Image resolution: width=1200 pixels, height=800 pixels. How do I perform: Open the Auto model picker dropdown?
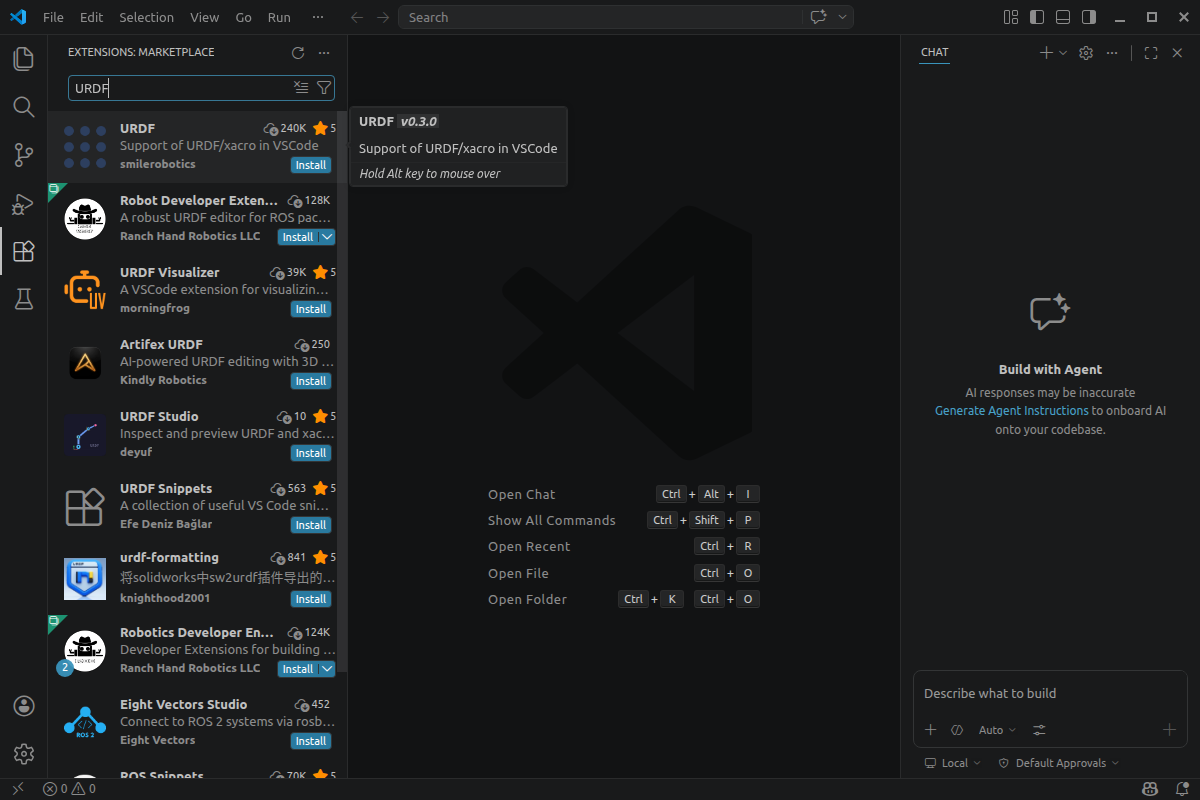pyautogui.click(x=997, y=730)
